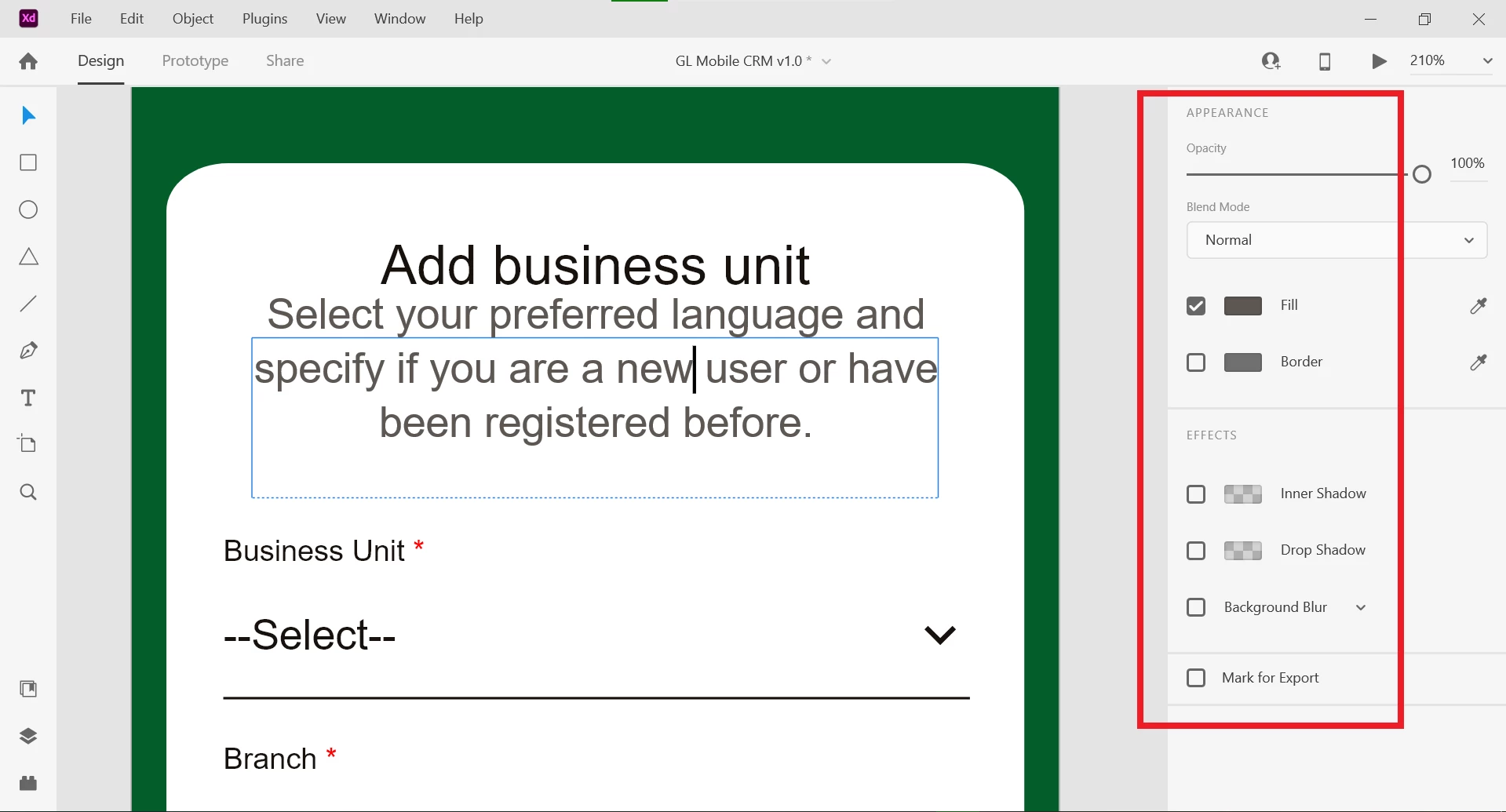Click the --Select-- dropdown chevron on canvas
The width and height of the screenshot is (1506, 812).
click(x=940, y=634)
